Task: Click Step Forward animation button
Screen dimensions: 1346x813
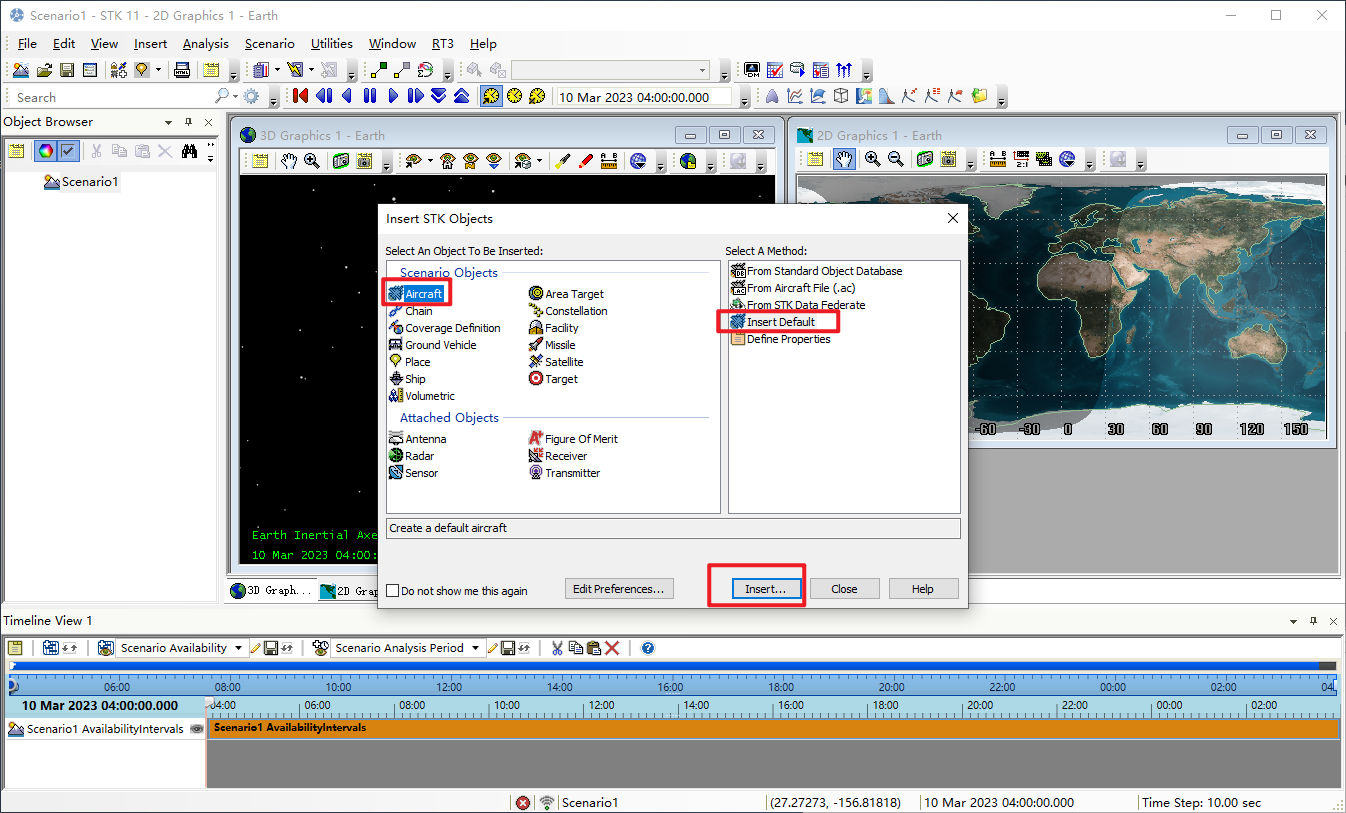Action: coord(416,96)
